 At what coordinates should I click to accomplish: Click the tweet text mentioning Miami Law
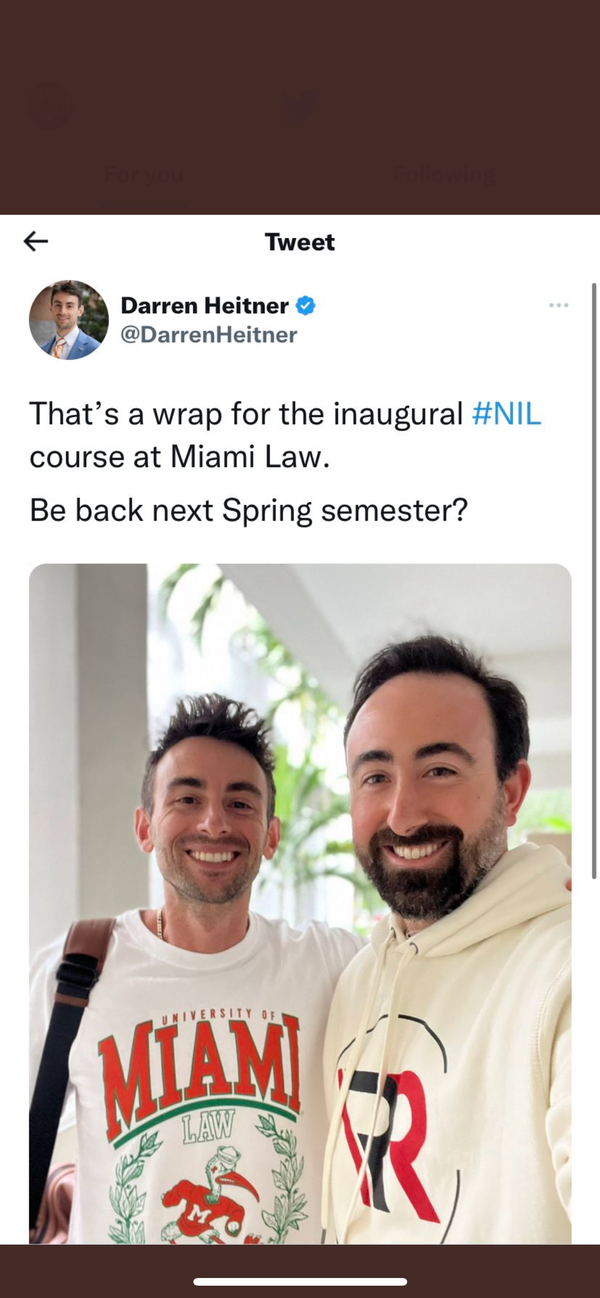[286, 435]
